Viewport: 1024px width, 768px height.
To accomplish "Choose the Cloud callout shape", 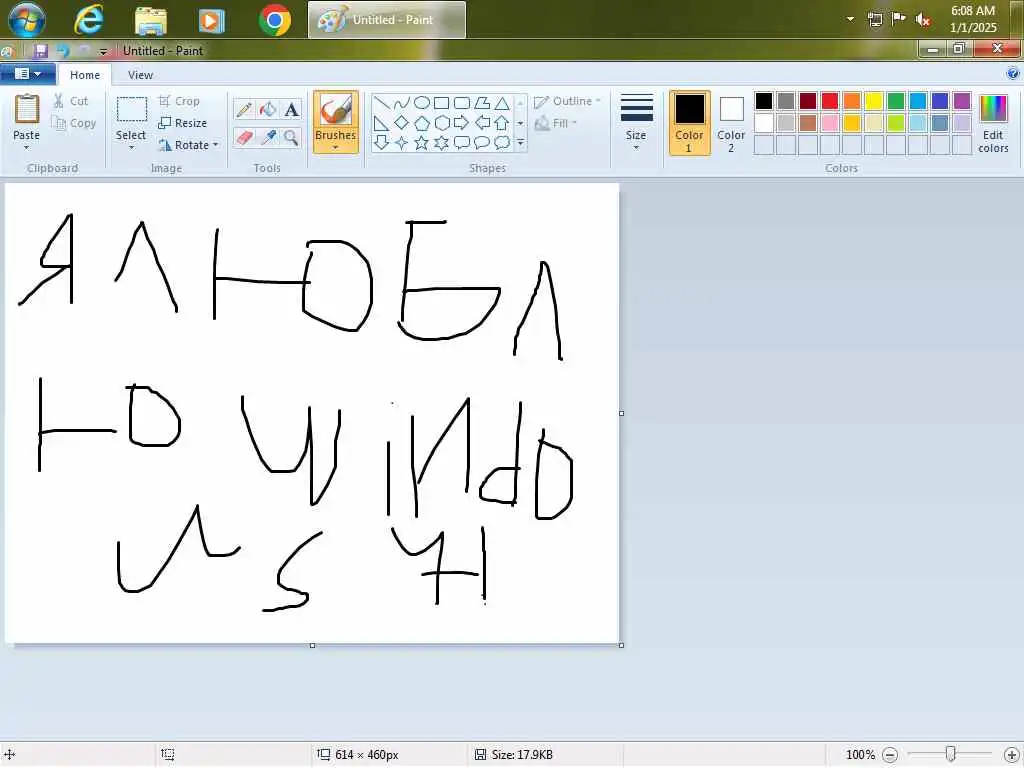I will coord(502,142).
